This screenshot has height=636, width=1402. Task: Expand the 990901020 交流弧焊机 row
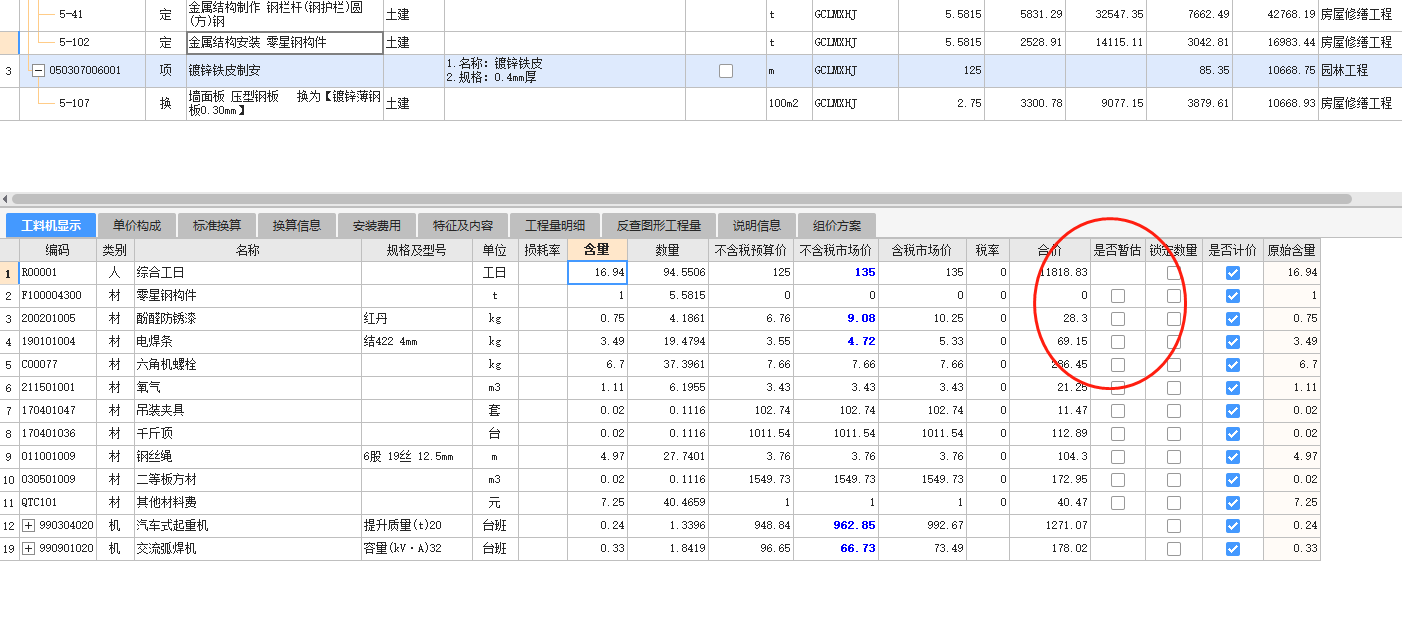coord(28,548)
